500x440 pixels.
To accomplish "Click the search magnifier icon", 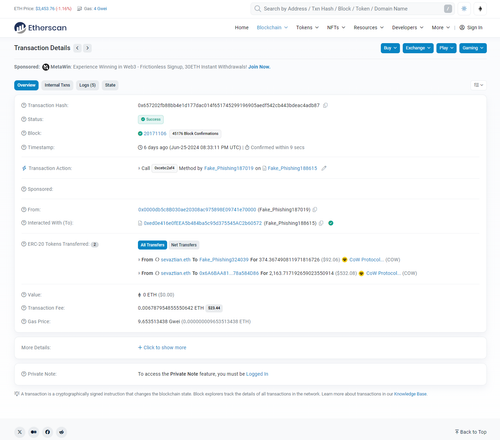I will click(257, 9).
